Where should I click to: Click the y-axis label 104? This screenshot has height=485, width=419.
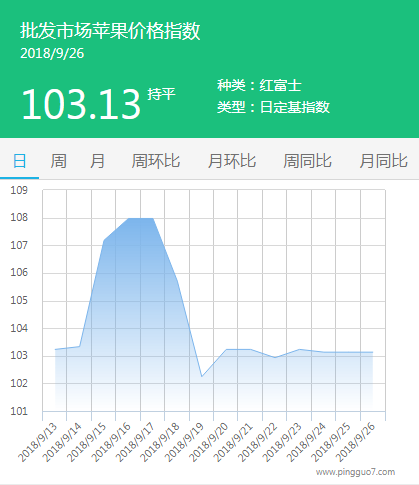19,328
